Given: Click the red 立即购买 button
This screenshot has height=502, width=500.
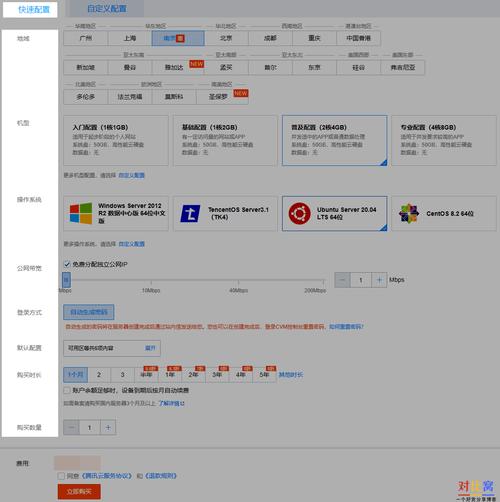Looking at the screenshot, I should click(x=79, y=492).
